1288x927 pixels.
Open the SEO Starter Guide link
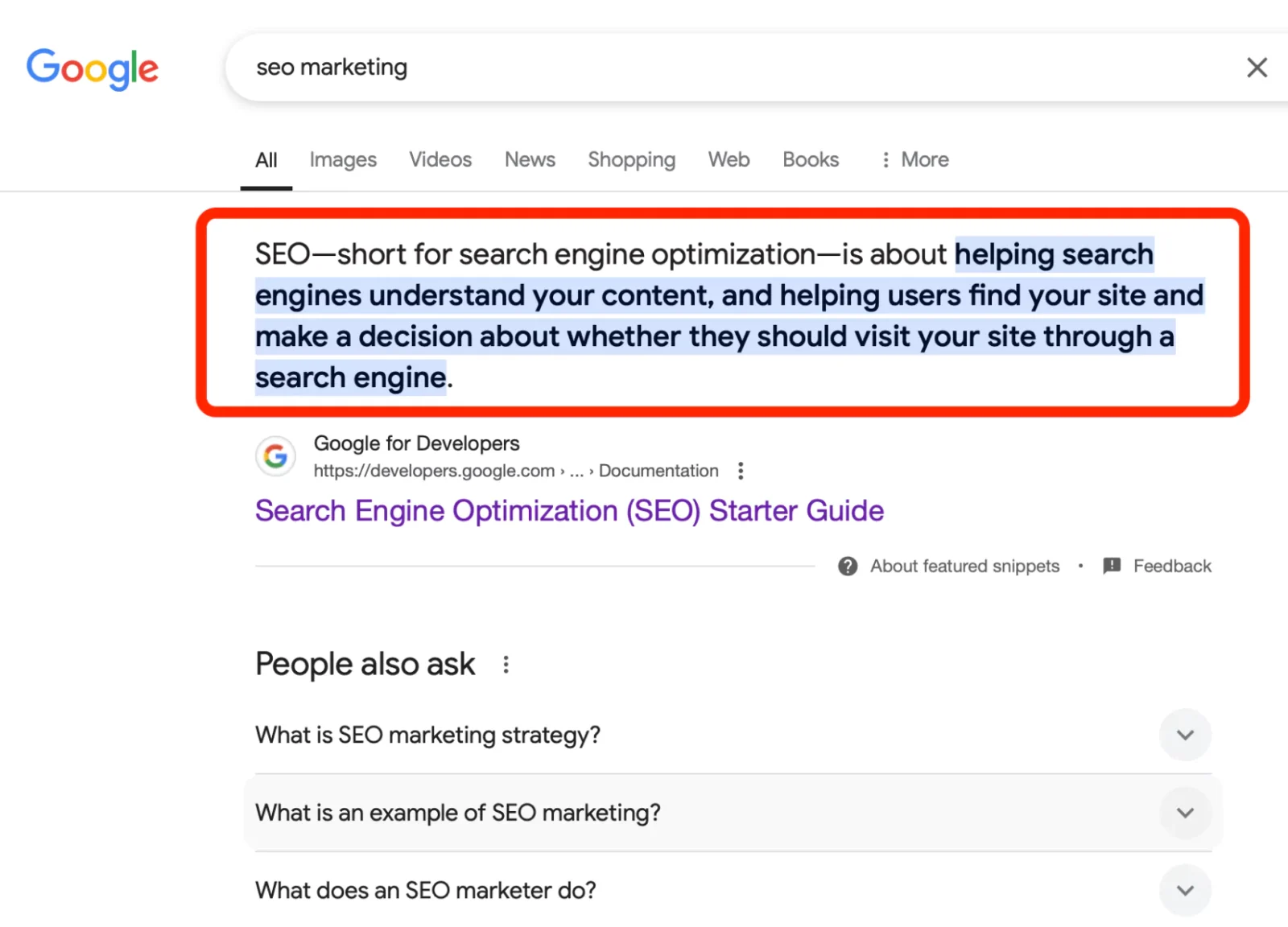[569, 510]
